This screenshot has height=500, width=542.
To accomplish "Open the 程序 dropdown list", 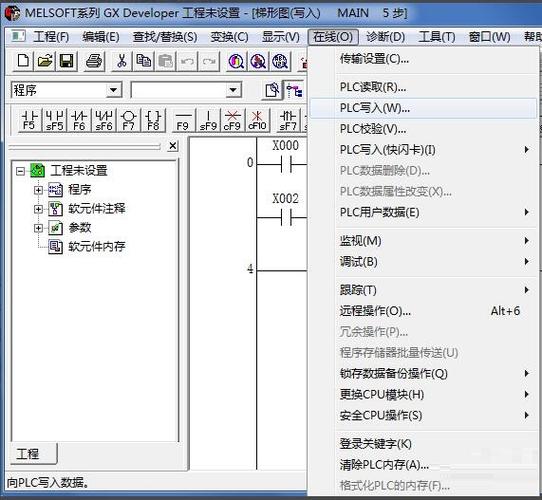I will tap(114, 91).
